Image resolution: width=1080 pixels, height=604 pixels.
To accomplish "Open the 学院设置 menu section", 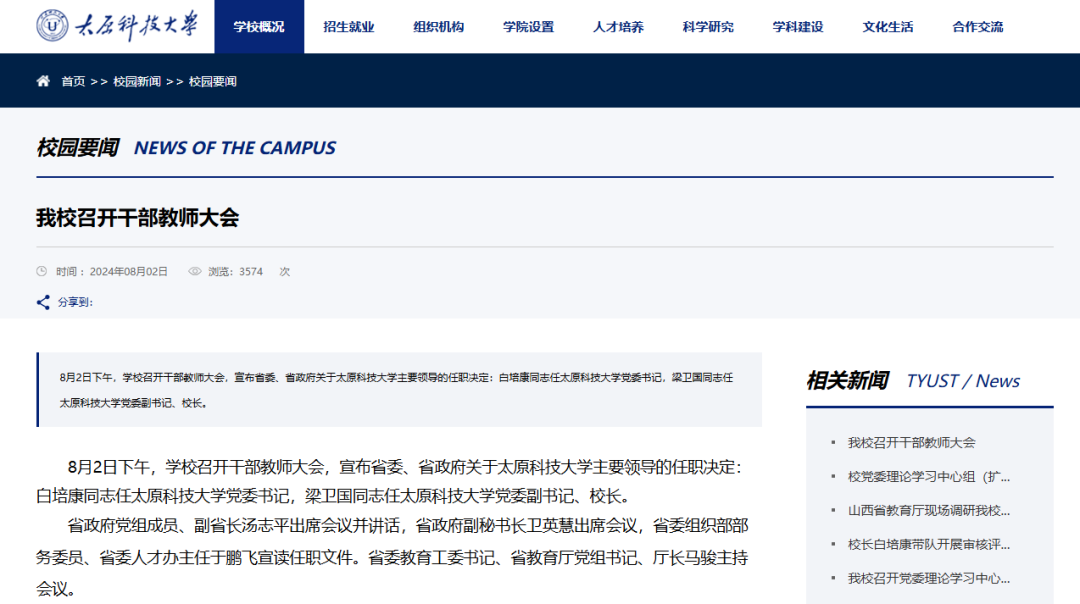I will [527, 26].
